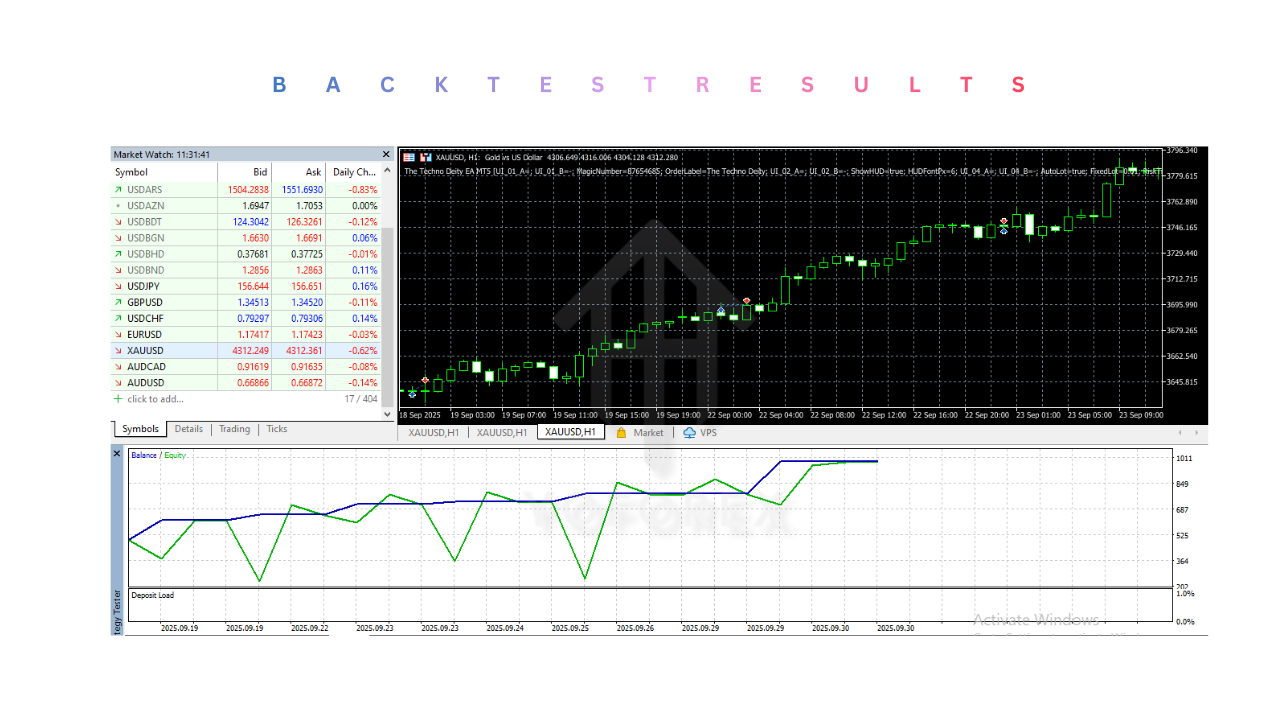Click the up arrow icon beside USDARS
Viewport: 1280px width, 720px height.
click(x=118, y=190)
